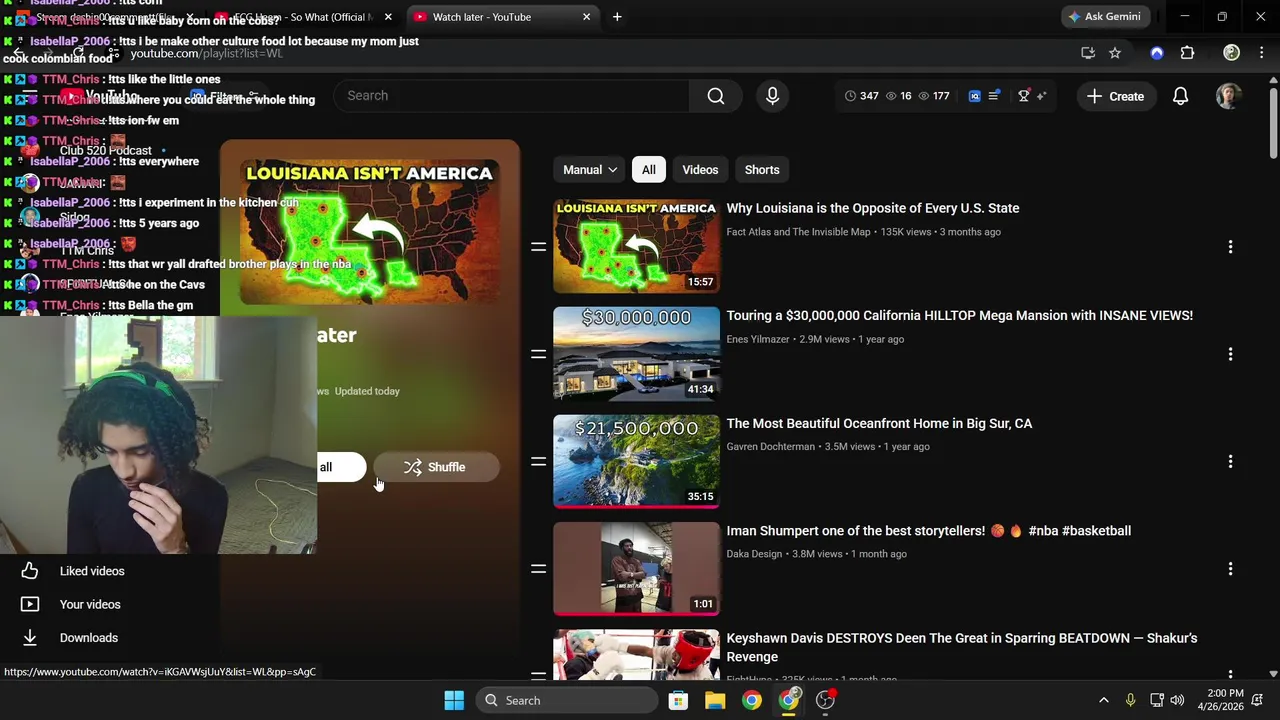Open The Most Beautiful Oceanfront Home title
This screenshot has height=720, width=1280.
[879, 423]
